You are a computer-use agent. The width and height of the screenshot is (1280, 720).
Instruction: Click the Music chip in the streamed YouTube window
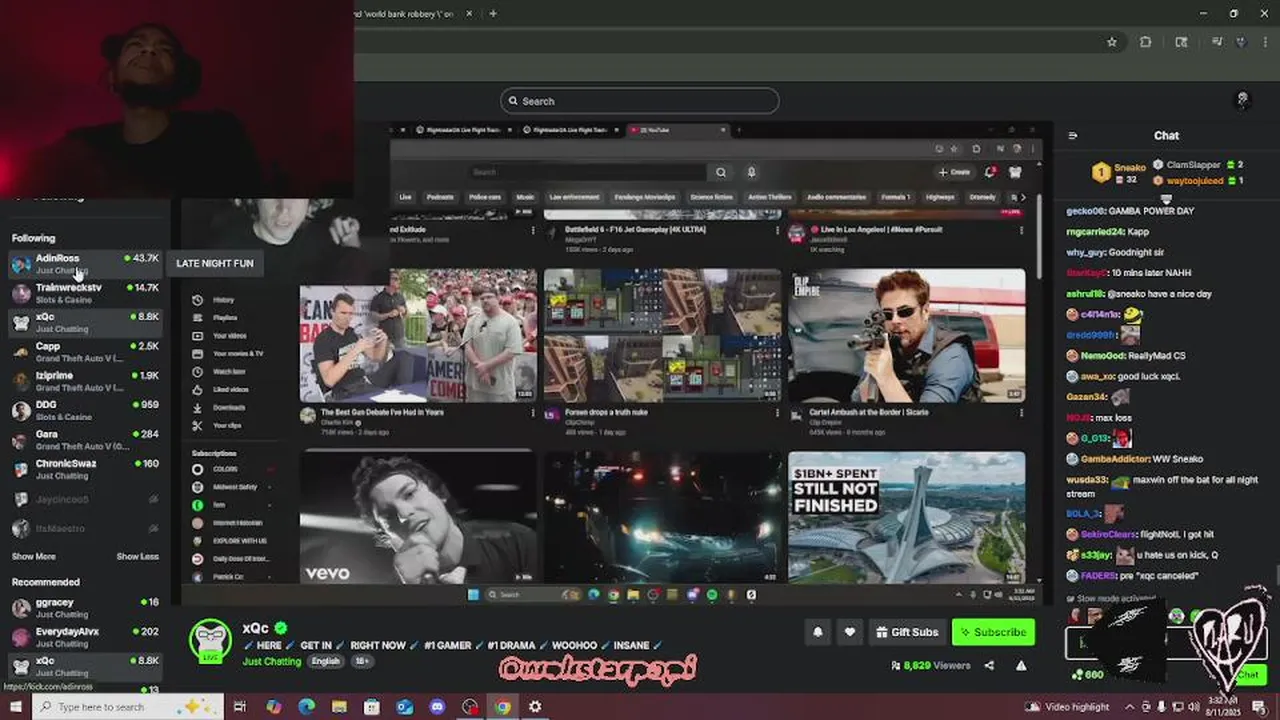click(x=525, y=197)
